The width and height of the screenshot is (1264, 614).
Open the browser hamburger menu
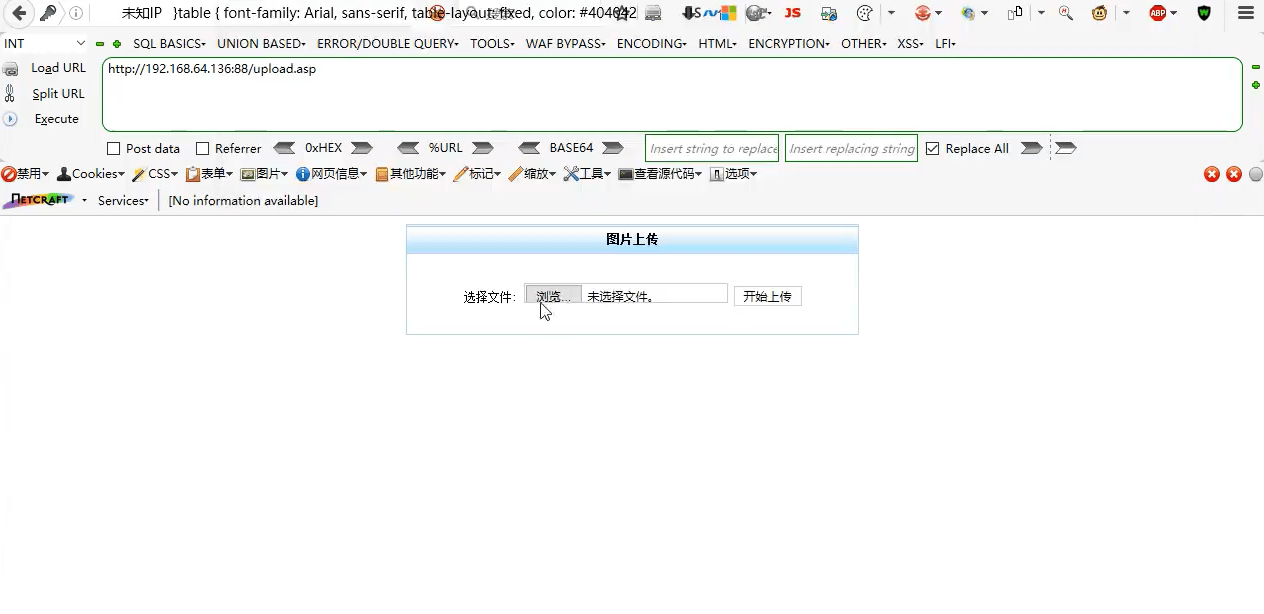coord(1245,13)
